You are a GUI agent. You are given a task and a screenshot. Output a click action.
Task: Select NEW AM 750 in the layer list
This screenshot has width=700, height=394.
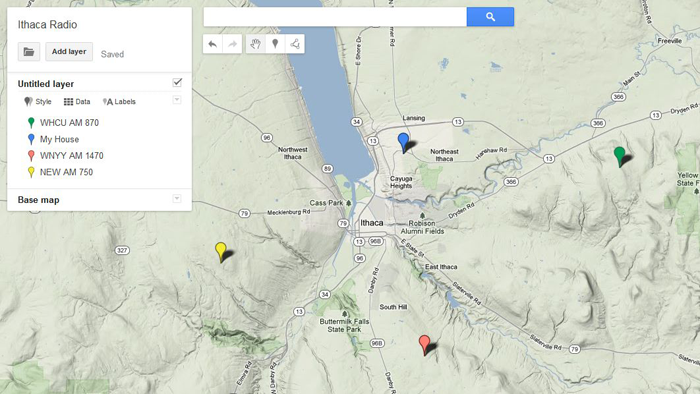[67, 172]
